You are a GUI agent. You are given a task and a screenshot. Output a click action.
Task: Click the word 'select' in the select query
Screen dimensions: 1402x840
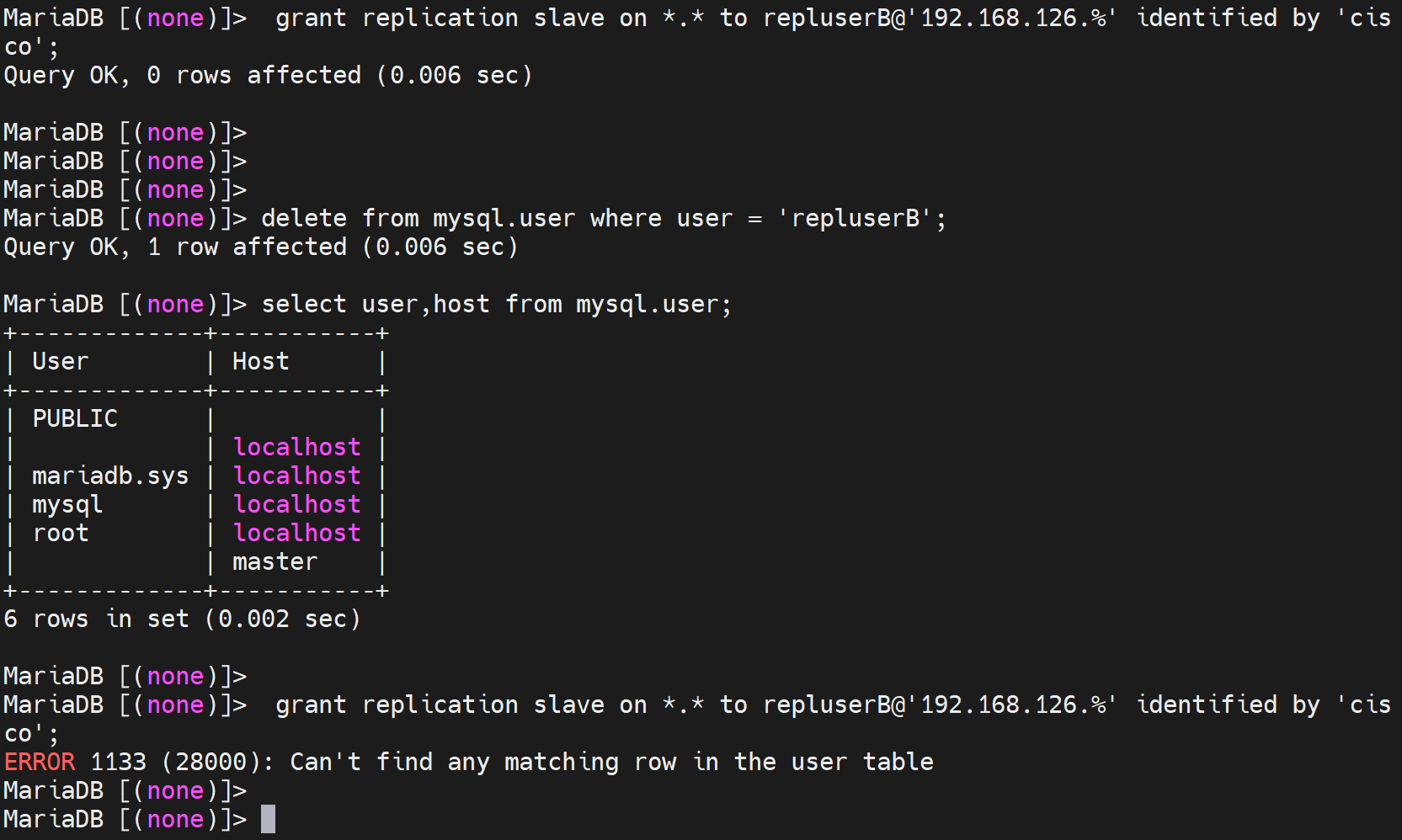303,304
